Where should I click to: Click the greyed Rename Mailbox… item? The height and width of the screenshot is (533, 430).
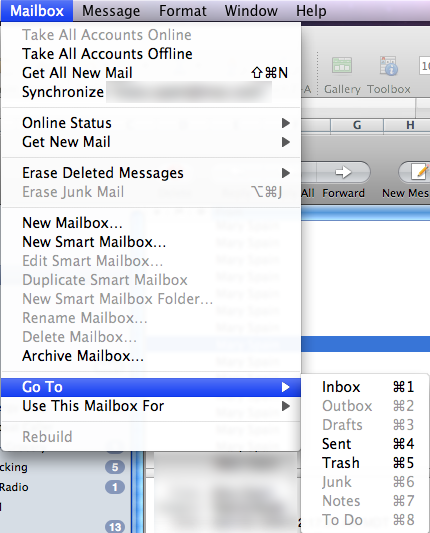[x=151, y=318]
